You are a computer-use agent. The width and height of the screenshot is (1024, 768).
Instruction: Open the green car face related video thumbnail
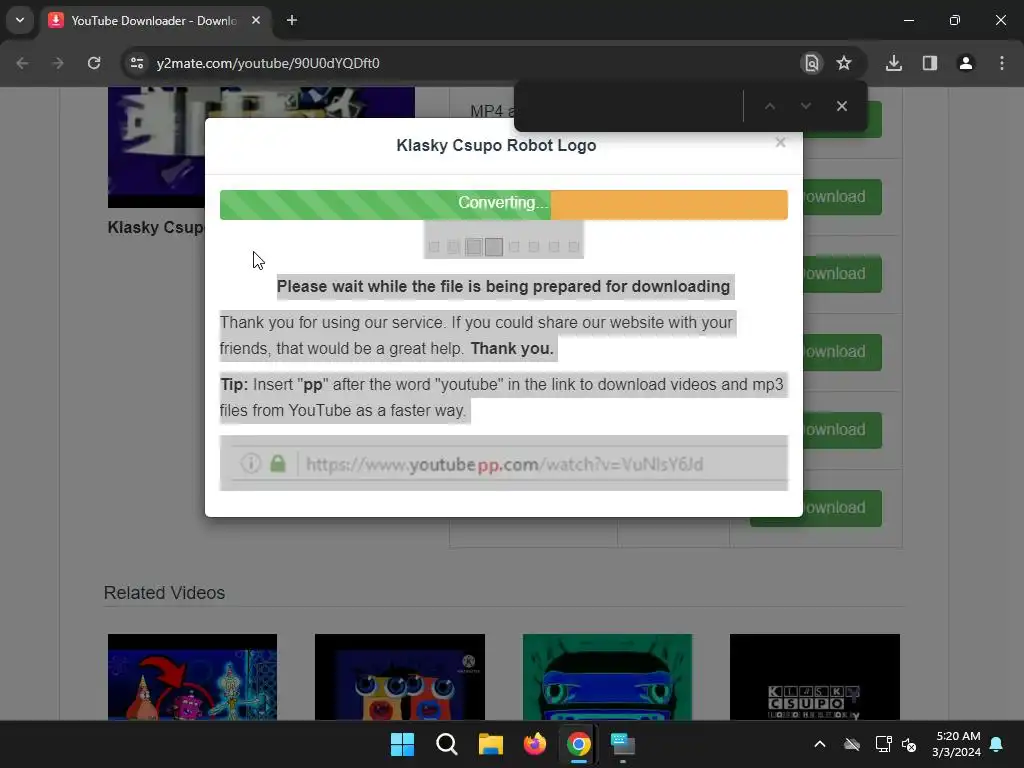click(607, 677)
